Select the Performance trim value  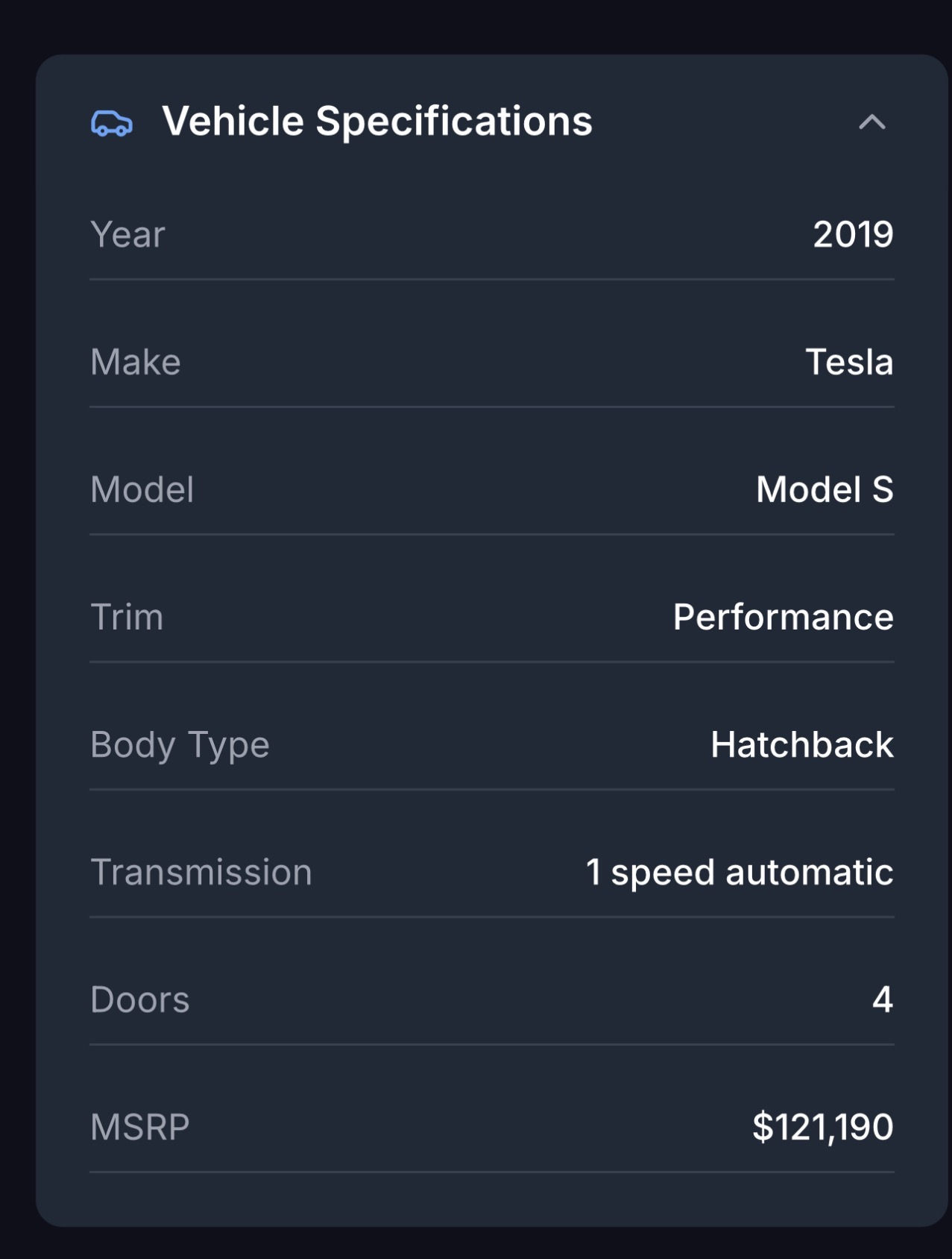[x=783, y=617]
